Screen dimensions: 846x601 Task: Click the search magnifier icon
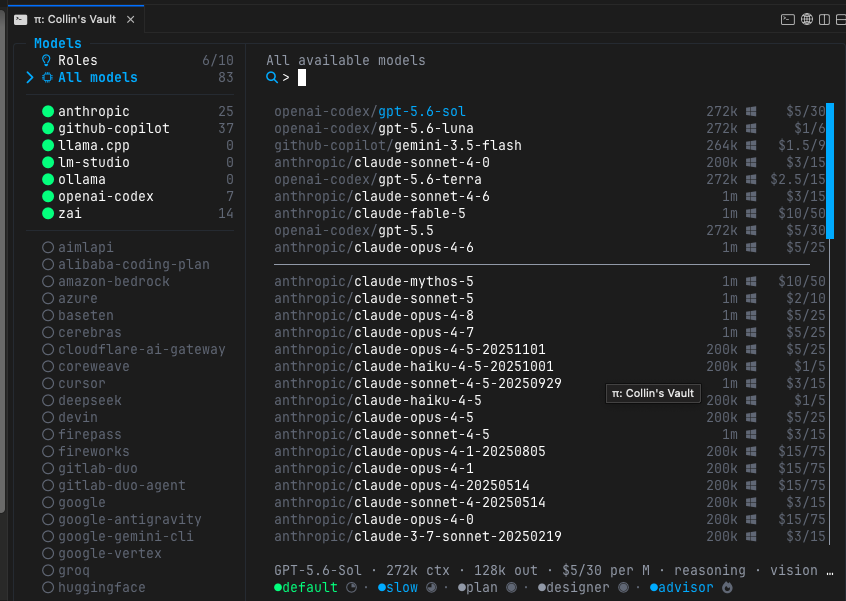272,78
